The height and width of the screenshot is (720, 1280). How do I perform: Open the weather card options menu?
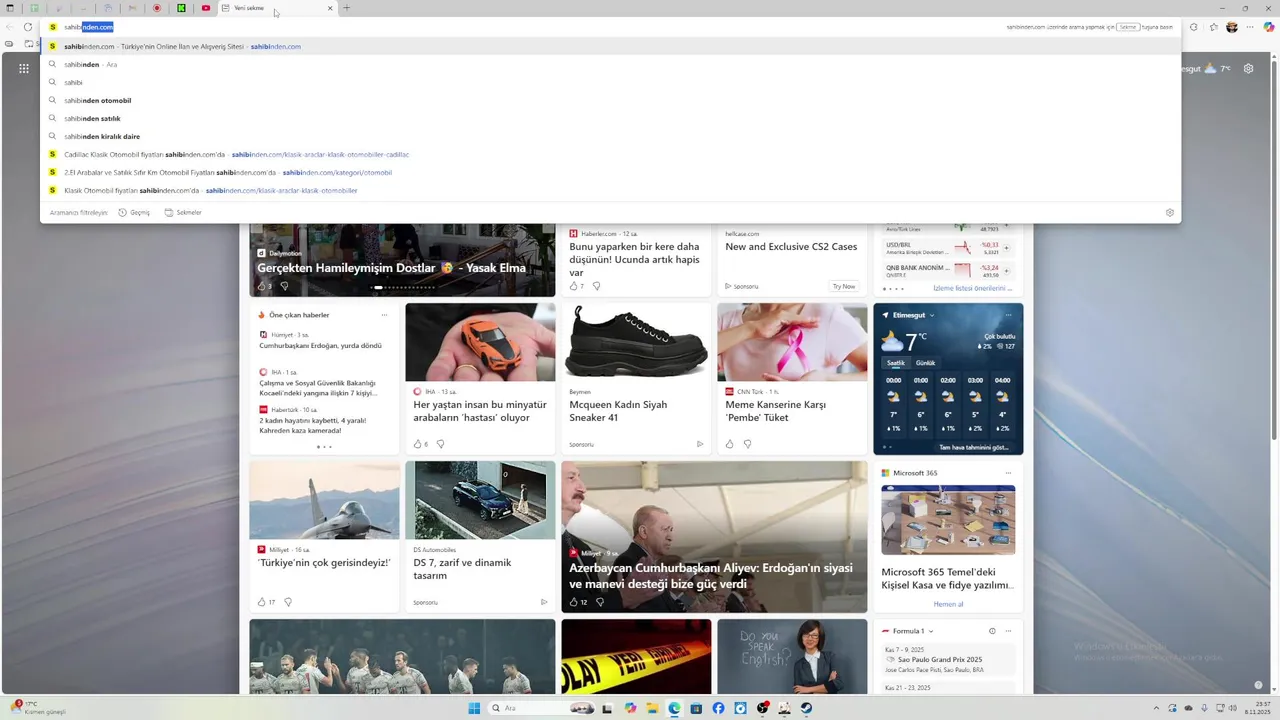coord(1008,315)
